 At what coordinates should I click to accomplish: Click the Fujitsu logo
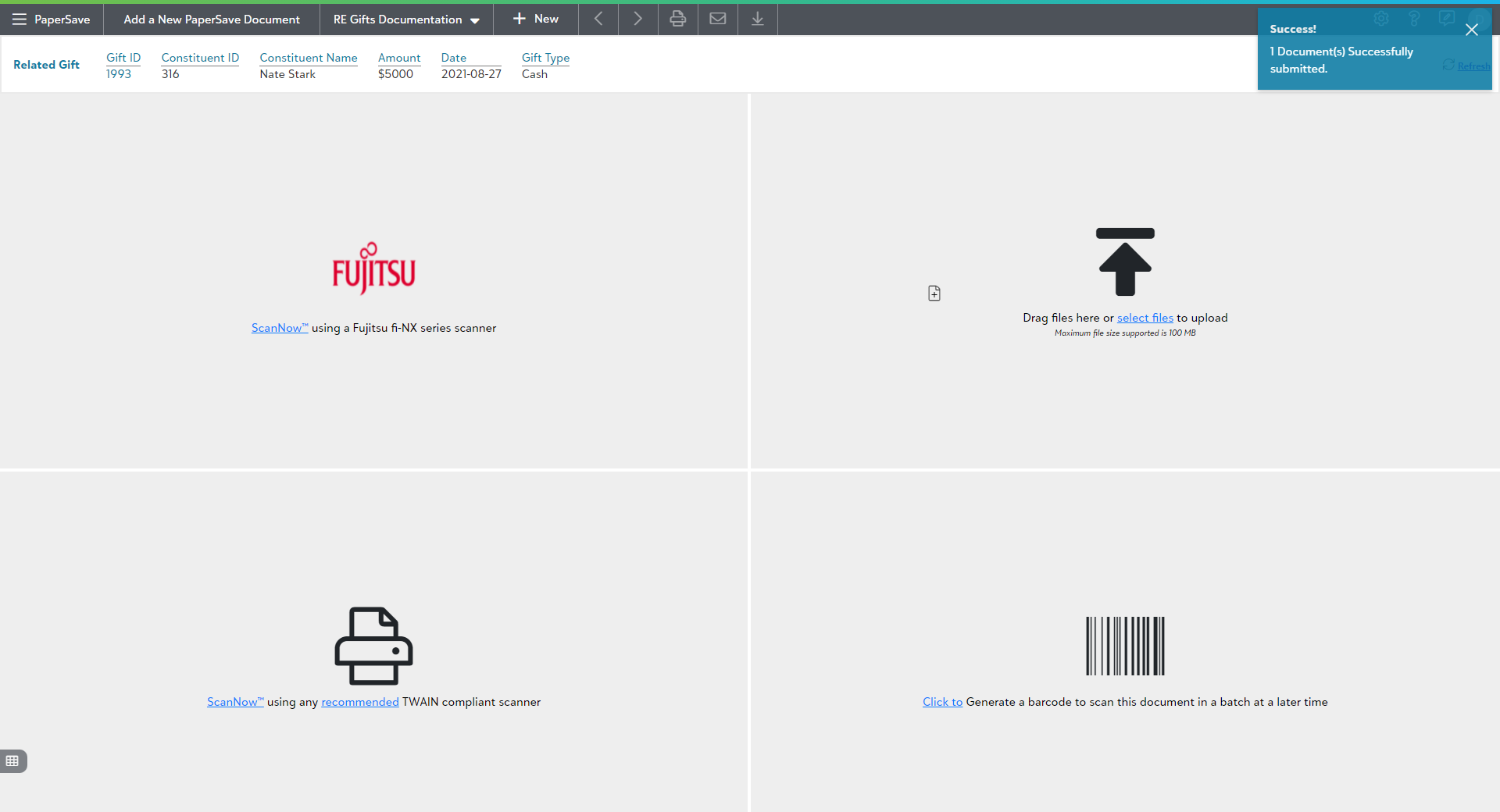point(373,269)
